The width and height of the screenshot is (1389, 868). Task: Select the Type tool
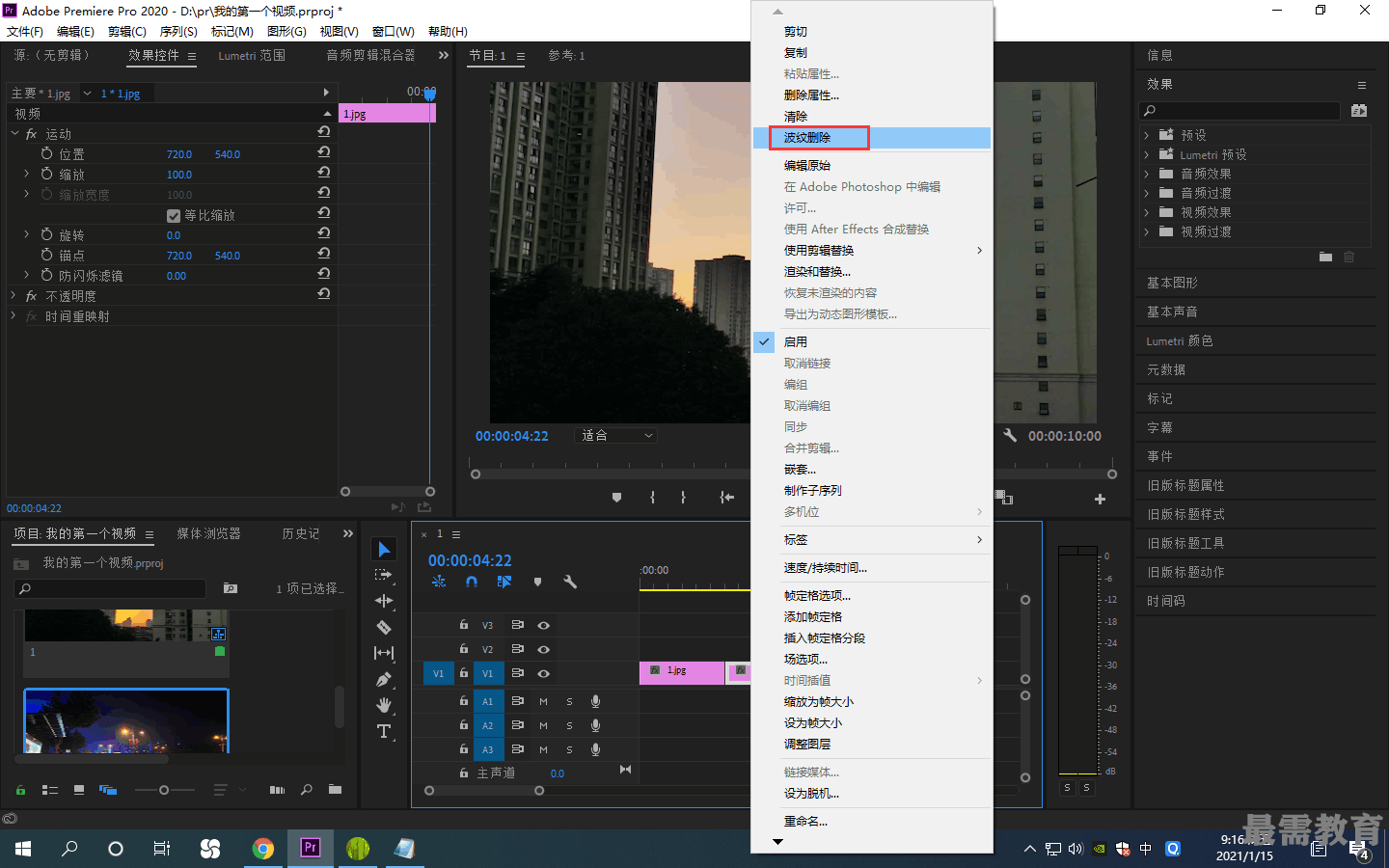(384, 731)
